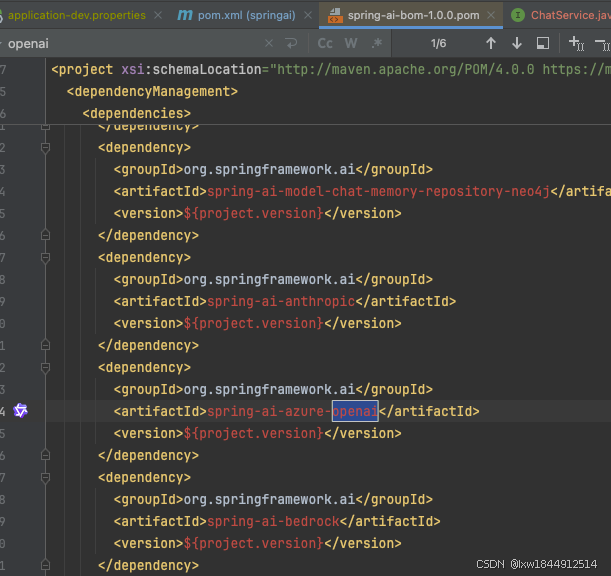Click ${project.version} in the bedrock dependency
This screenshot has height=576, width=611.
pos(254,543)
